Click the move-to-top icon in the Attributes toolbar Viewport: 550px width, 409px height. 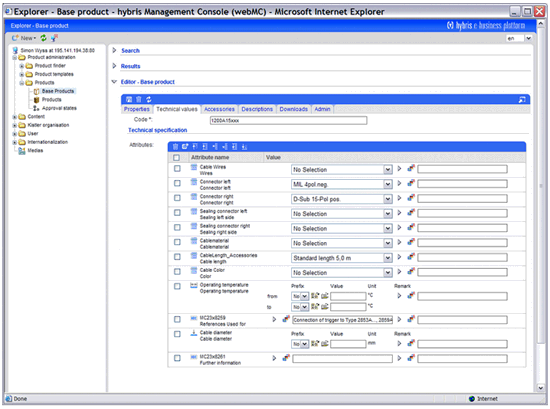tap(195, 147)
